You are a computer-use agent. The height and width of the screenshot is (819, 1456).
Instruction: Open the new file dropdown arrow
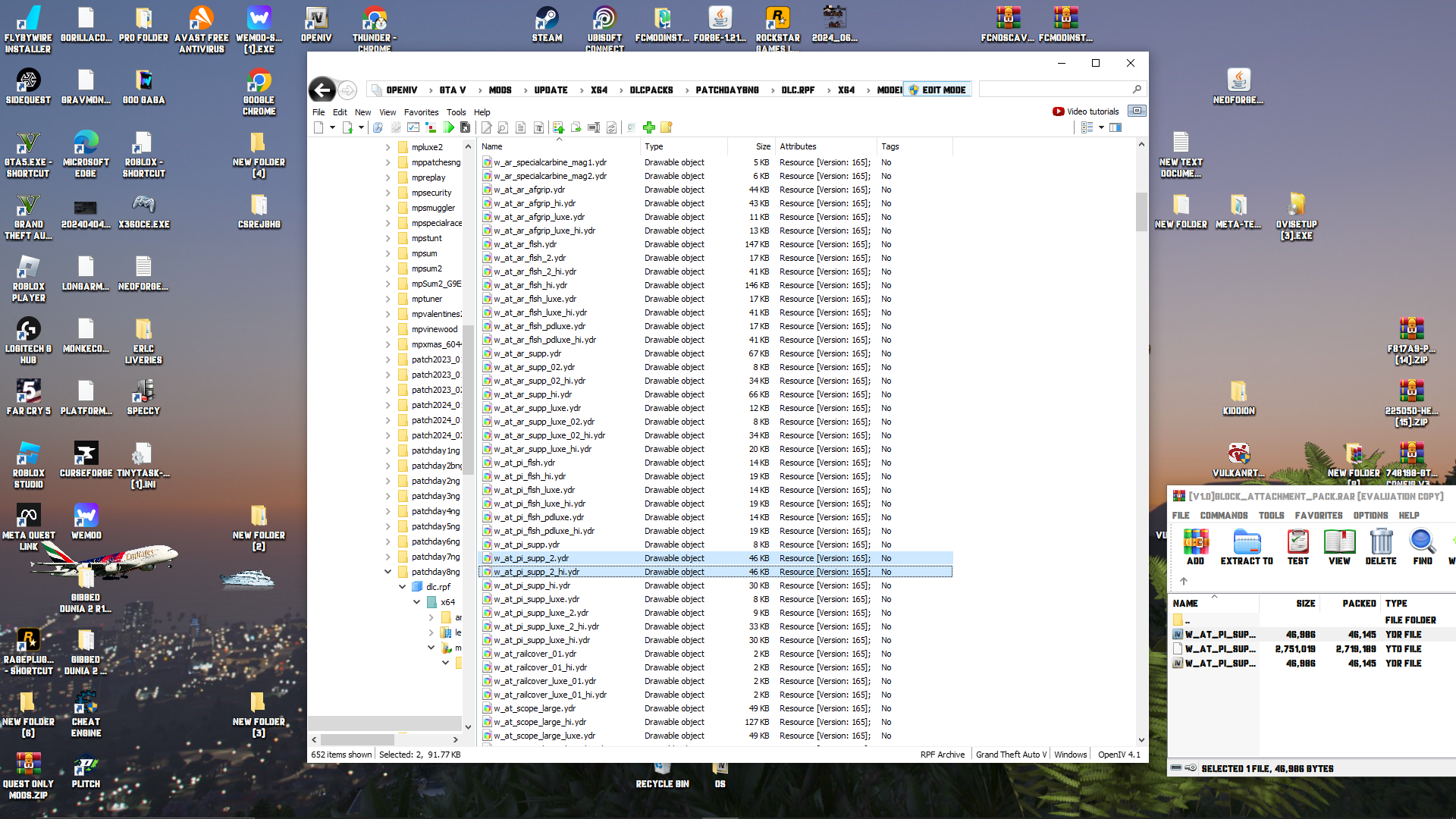pyautogui.click(x=332, y=127)
